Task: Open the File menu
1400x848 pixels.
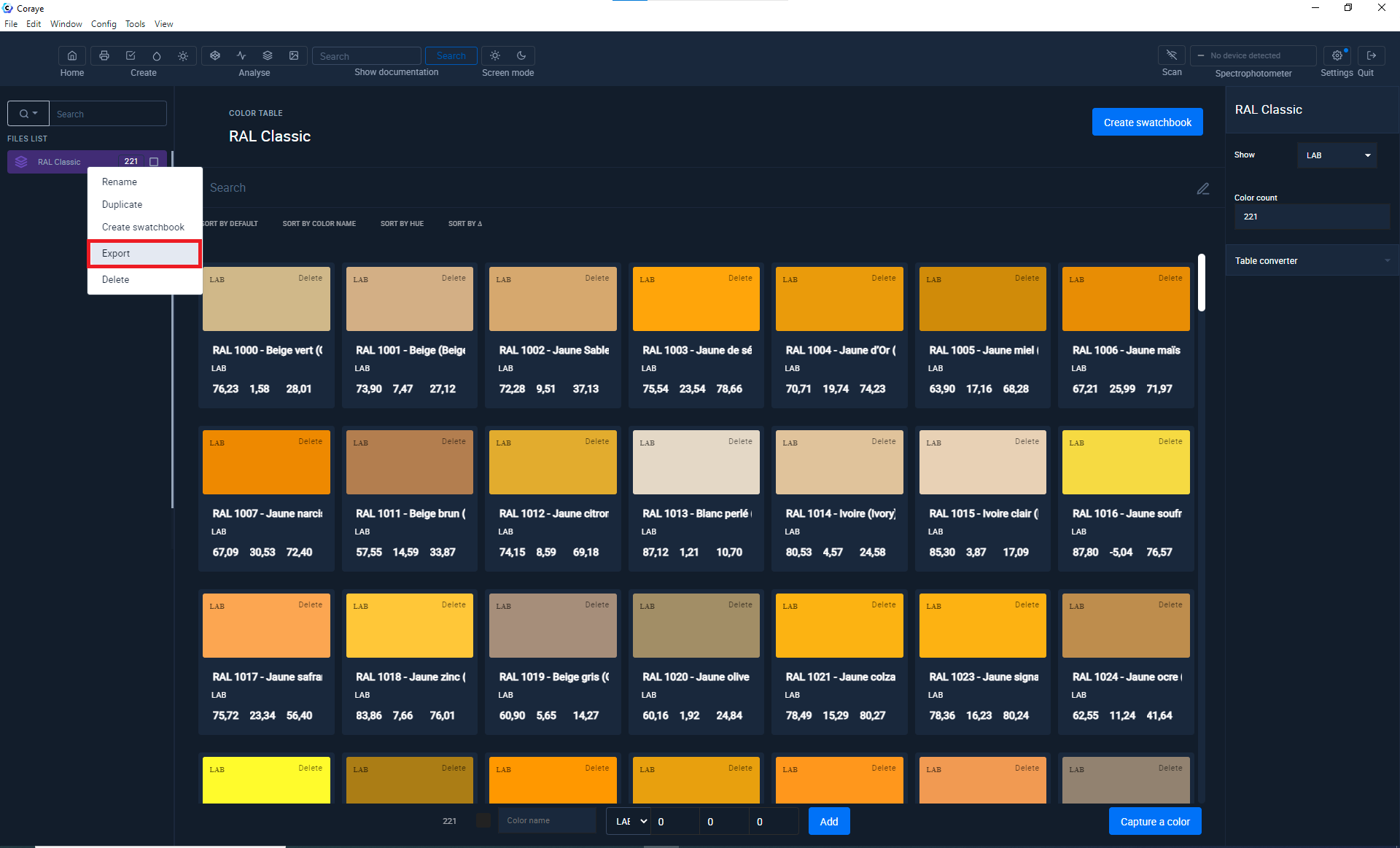Action: [x=11, y=24]
